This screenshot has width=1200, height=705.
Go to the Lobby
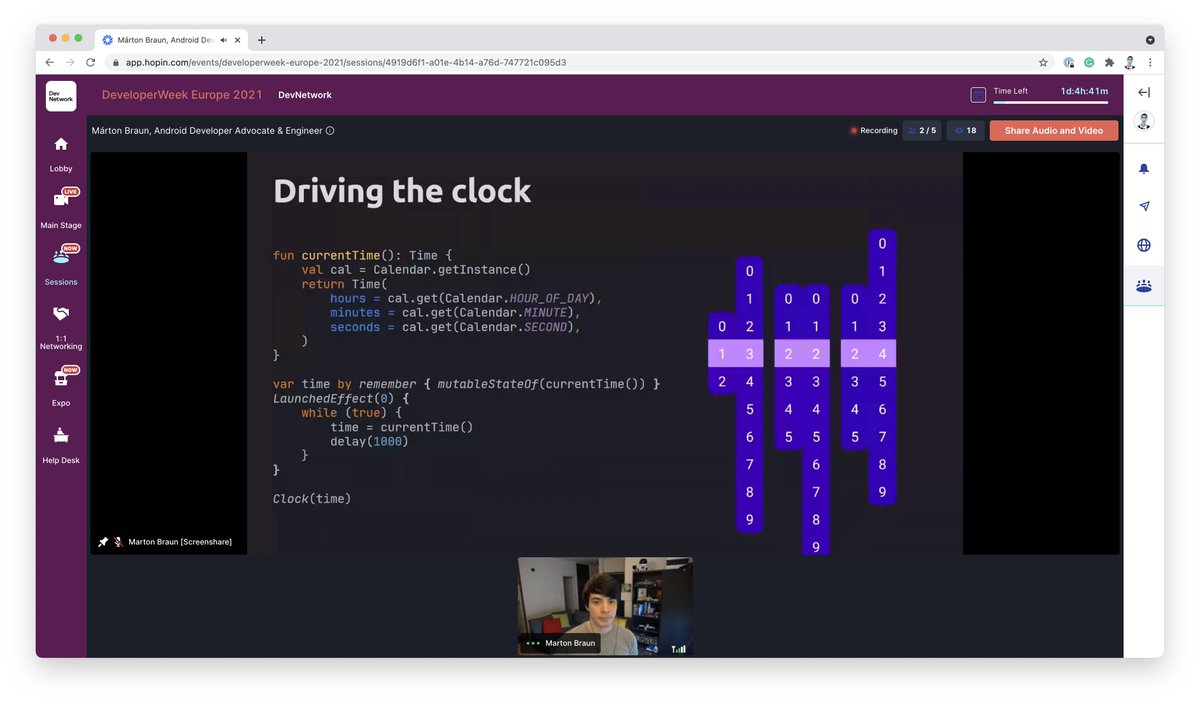click(61, 154)
